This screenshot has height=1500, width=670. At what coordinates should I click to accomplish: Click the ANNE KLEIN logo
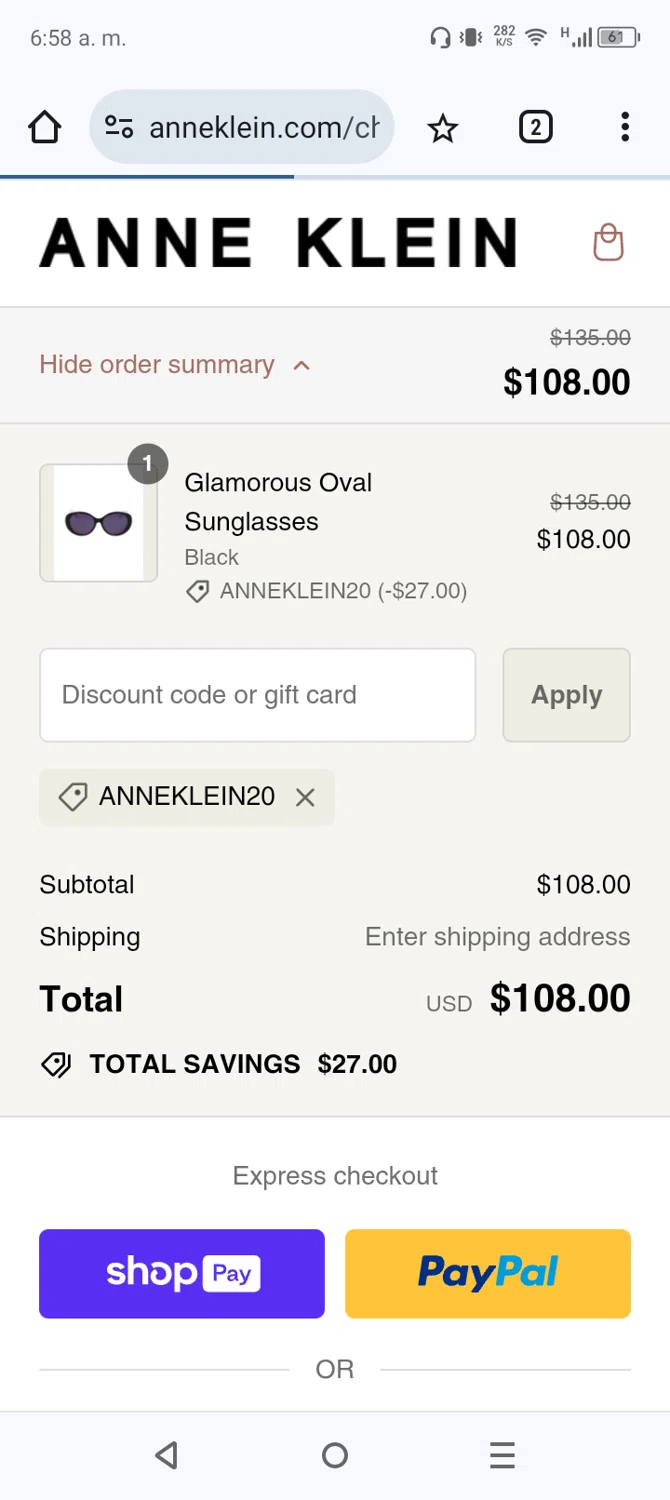(278, 243)
